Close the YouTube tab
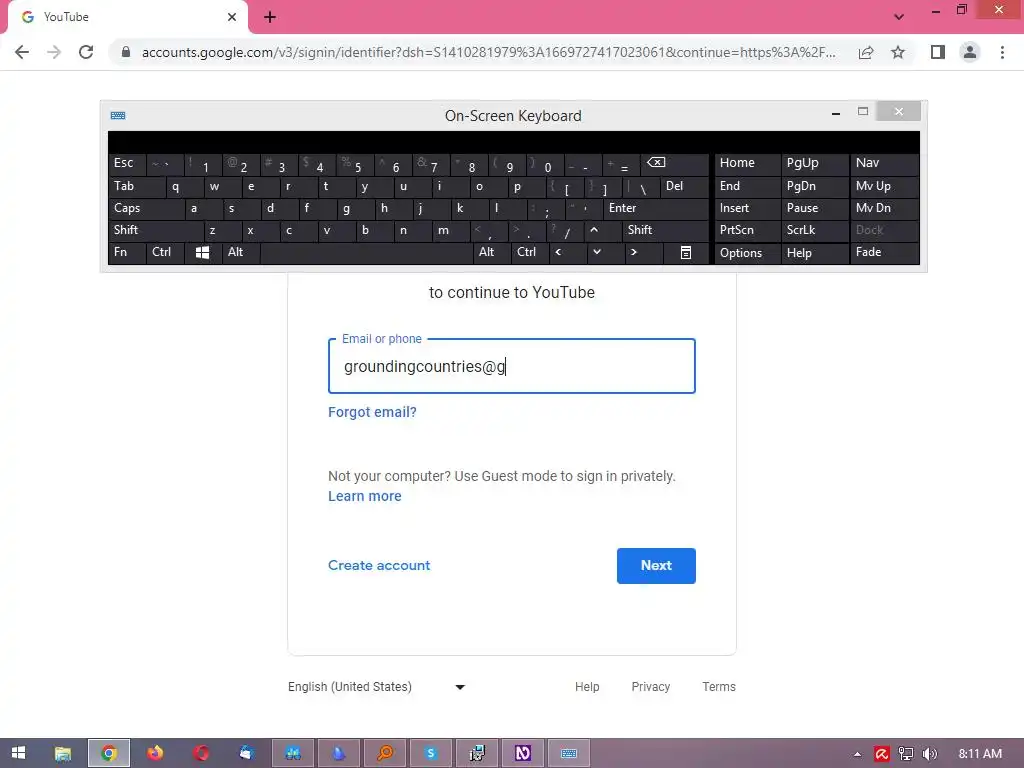 (232, 17)
